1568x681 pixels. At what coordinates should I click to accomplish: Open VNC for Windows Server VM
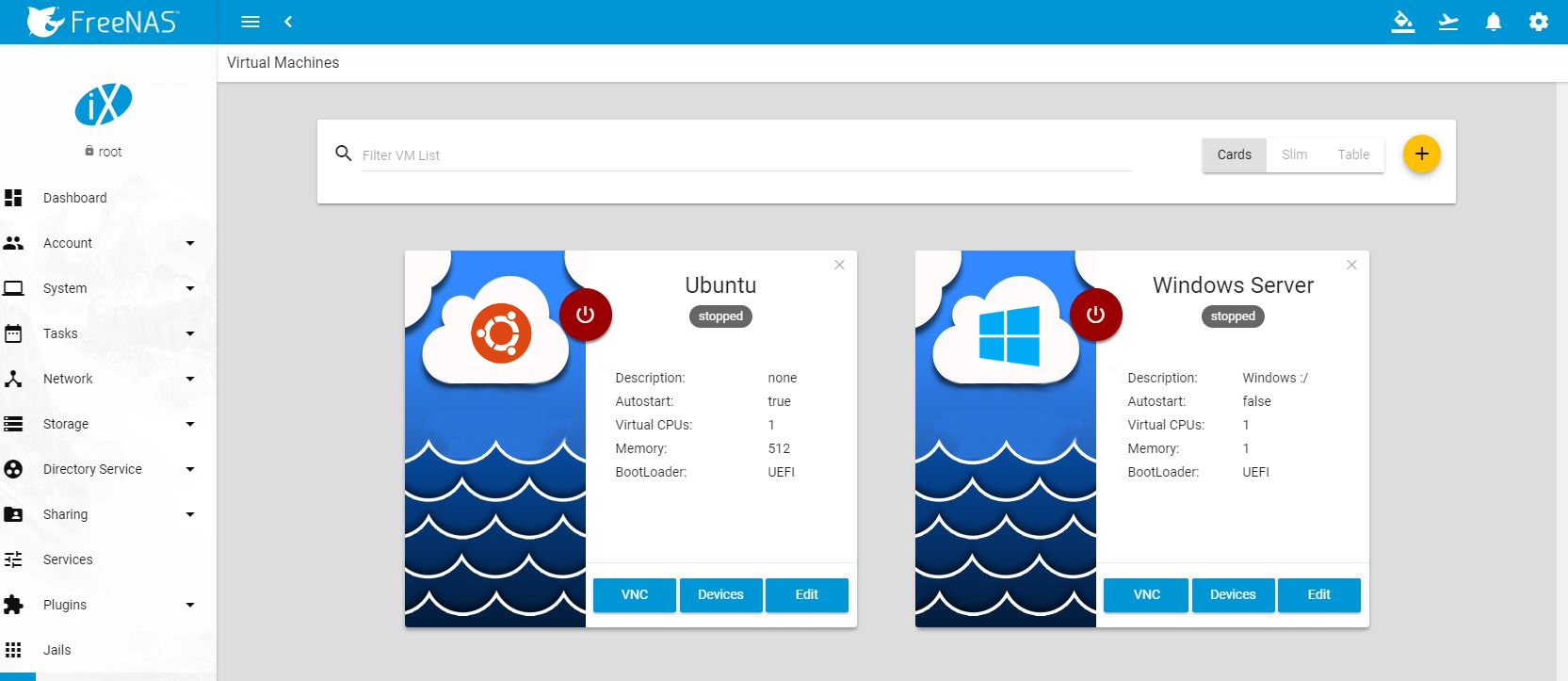(1146, 594)
